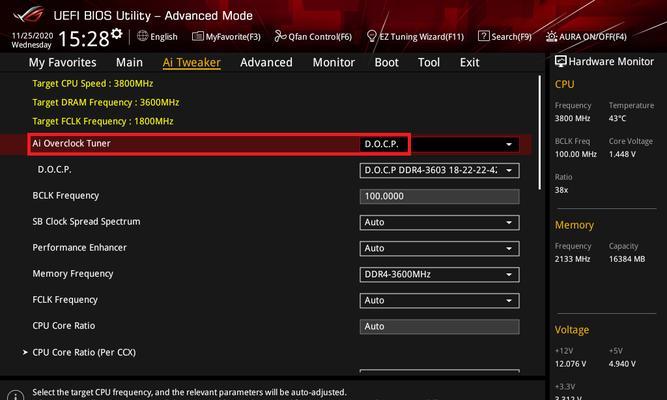
Task: Click Target FCLK Frequency : 1800MHz text
Action: pos(103,121)
